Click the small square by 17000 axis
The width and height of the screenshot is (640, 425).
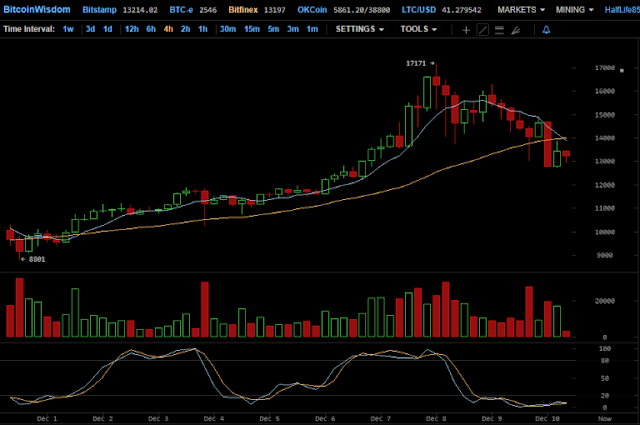[622, 71]
